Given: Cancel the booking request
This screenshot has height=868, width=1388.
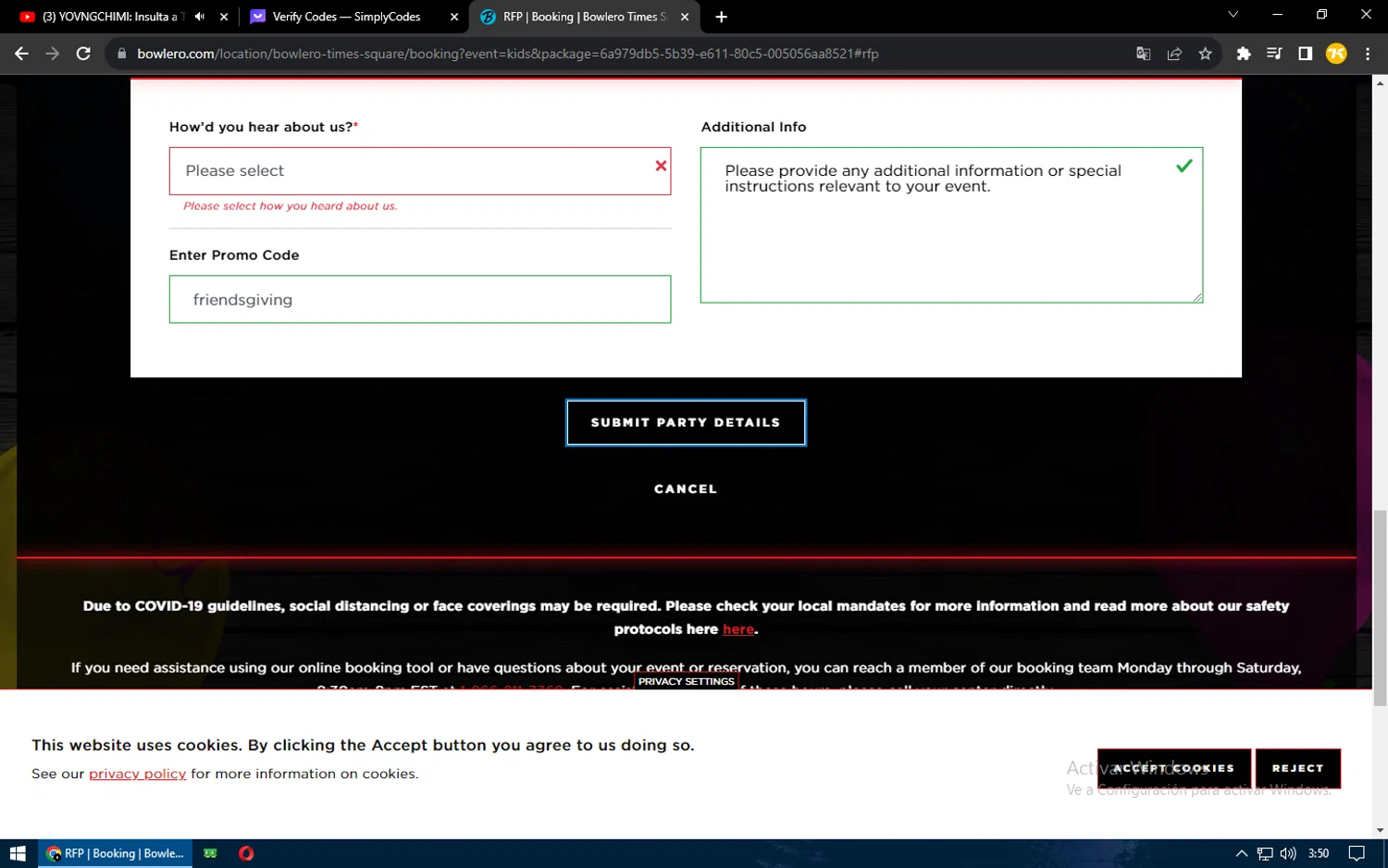Looking at the screenshot, I should [686, 489].
